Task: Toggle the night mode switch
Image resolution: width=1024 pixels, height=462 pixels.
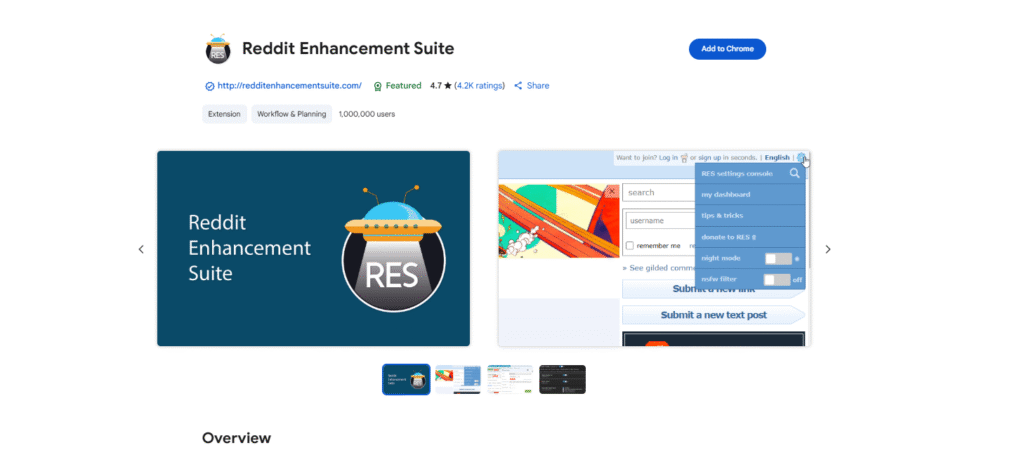Action: click(777, 258)
